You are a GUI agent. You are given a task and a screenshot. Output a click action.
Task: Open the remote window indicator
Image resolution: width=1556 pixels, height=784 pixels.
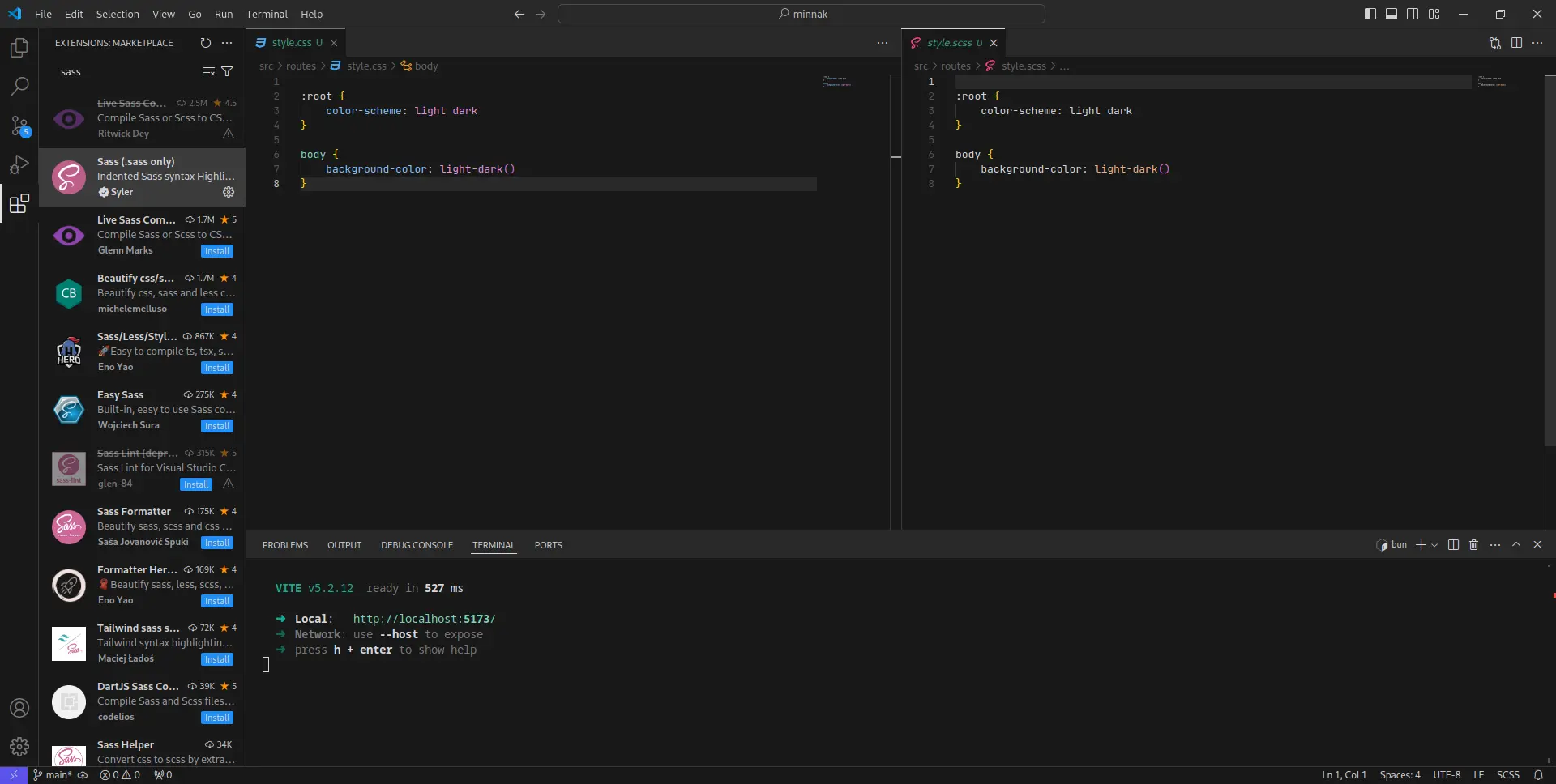14,775
